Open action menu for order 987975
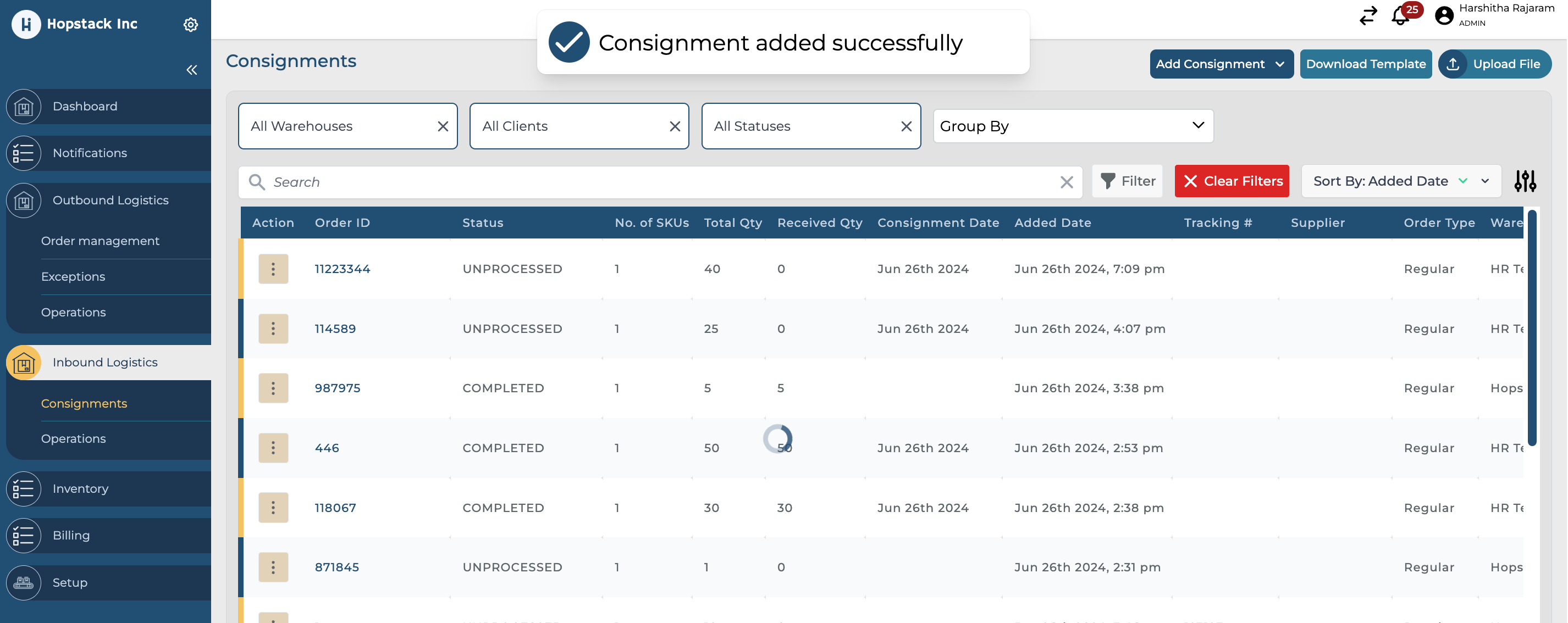This screenshot has height=623, width=1568. (x=273, y=388)
